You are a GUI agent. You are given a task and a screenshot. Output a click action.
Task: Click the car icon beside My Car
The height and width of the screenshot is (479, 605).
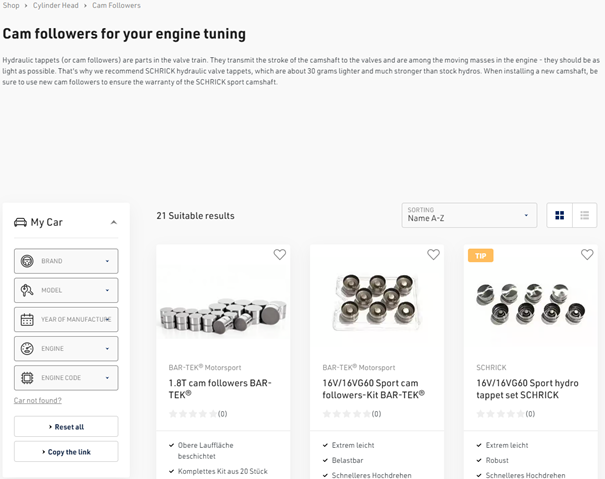tap(20, 222)
